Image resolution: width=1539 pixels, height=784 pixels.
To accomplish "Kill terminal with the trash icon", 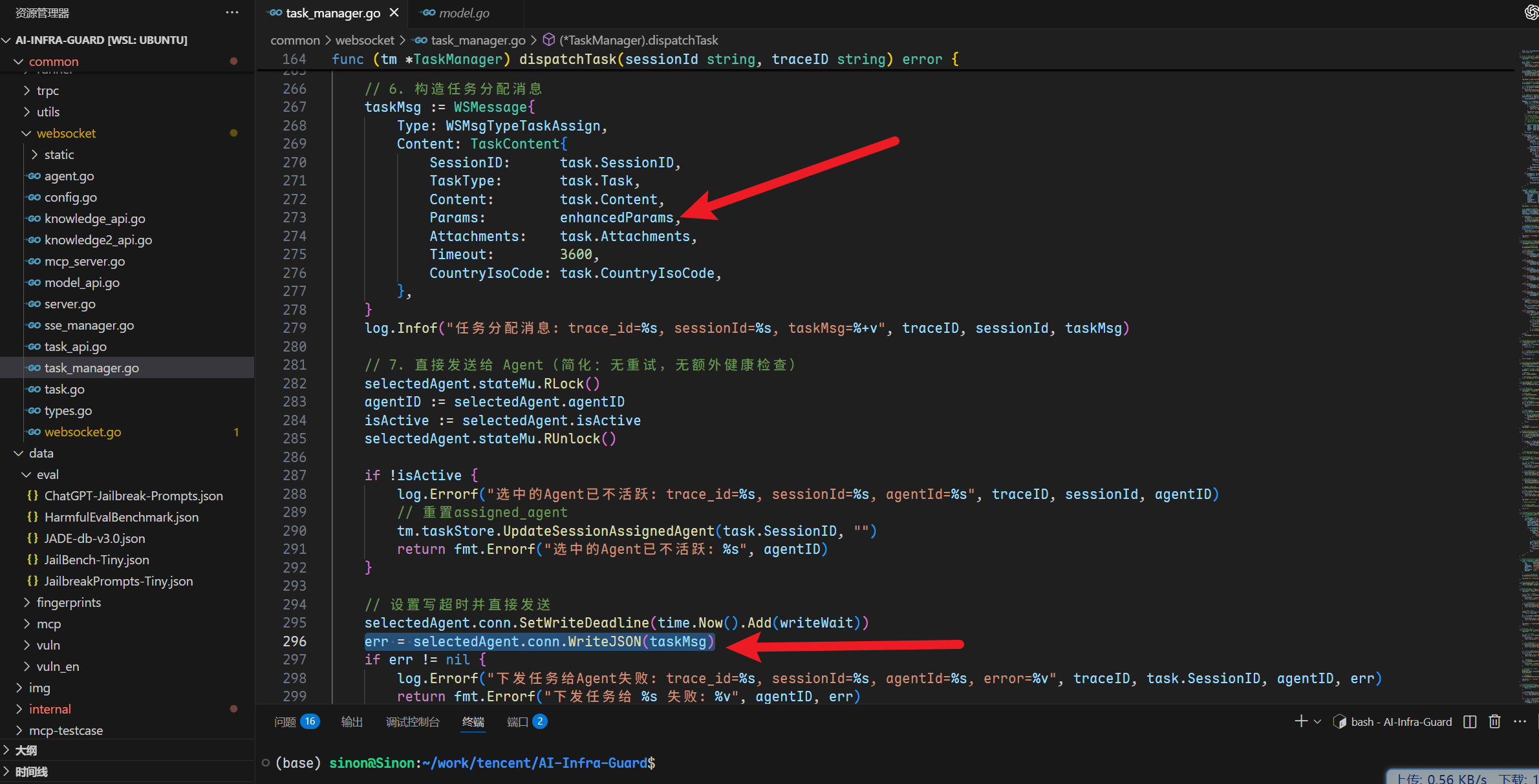I will pos(1494,721).
